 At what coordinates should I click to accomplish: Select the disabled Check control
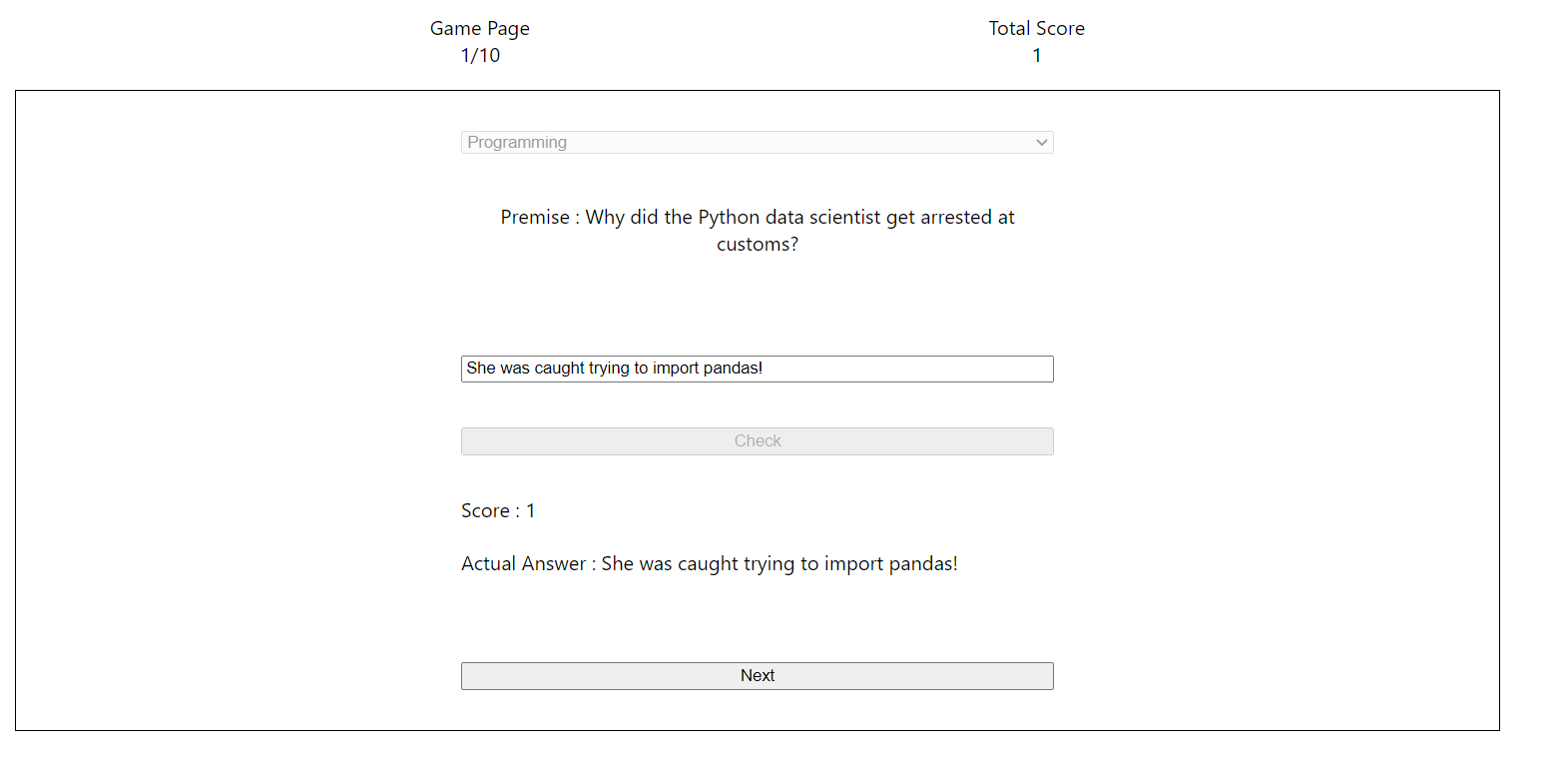pyautogui.click(x=757, y=440)
